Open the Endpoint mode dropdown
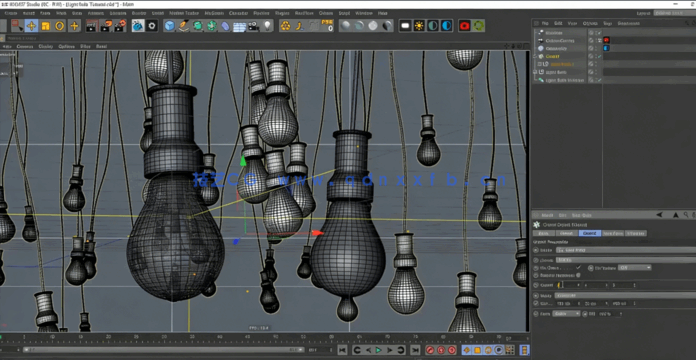The height and width of the screenshot is (360, 696). 626,295
